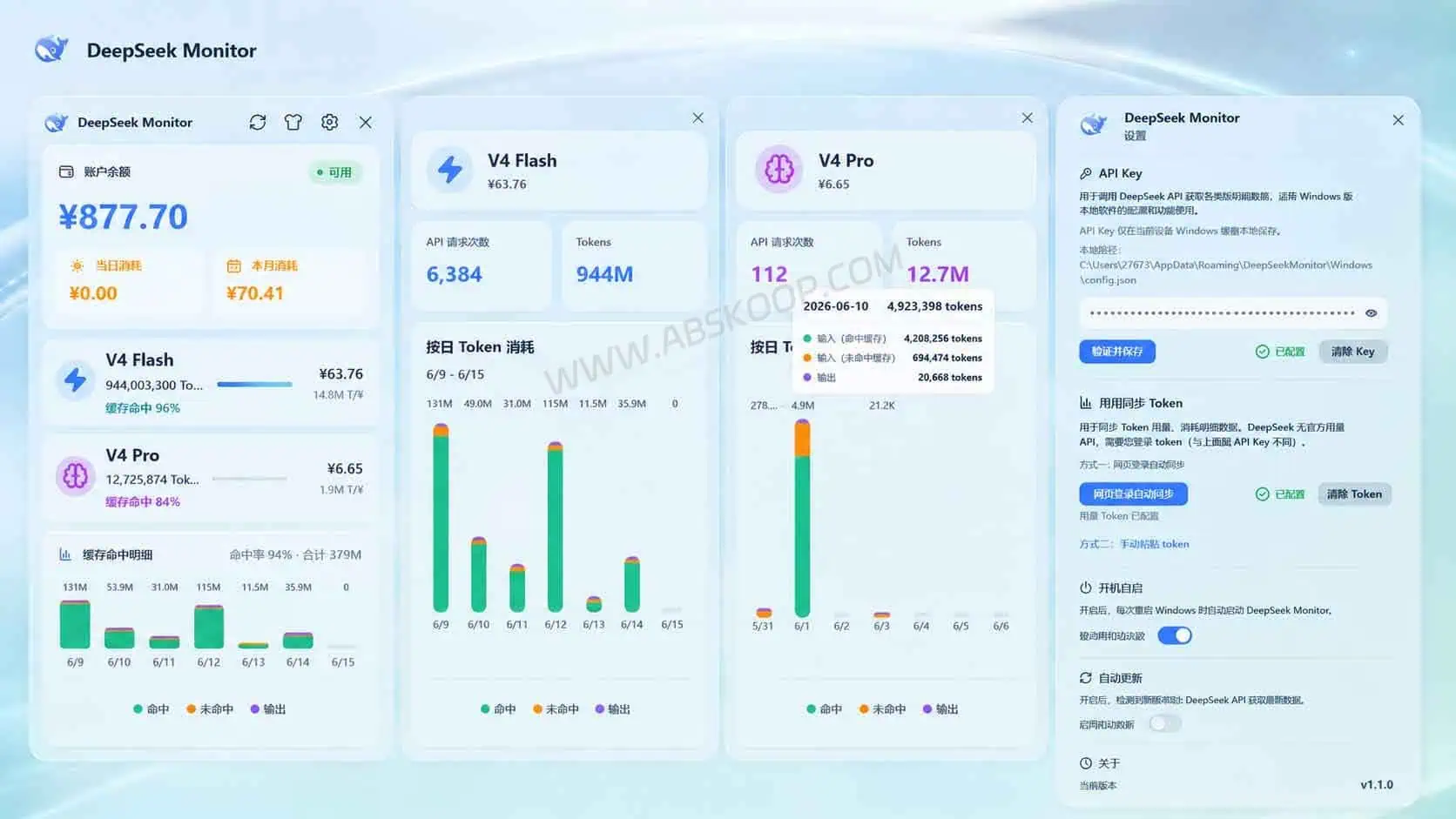Click the v1.1.0 version number

(1377, 785)
